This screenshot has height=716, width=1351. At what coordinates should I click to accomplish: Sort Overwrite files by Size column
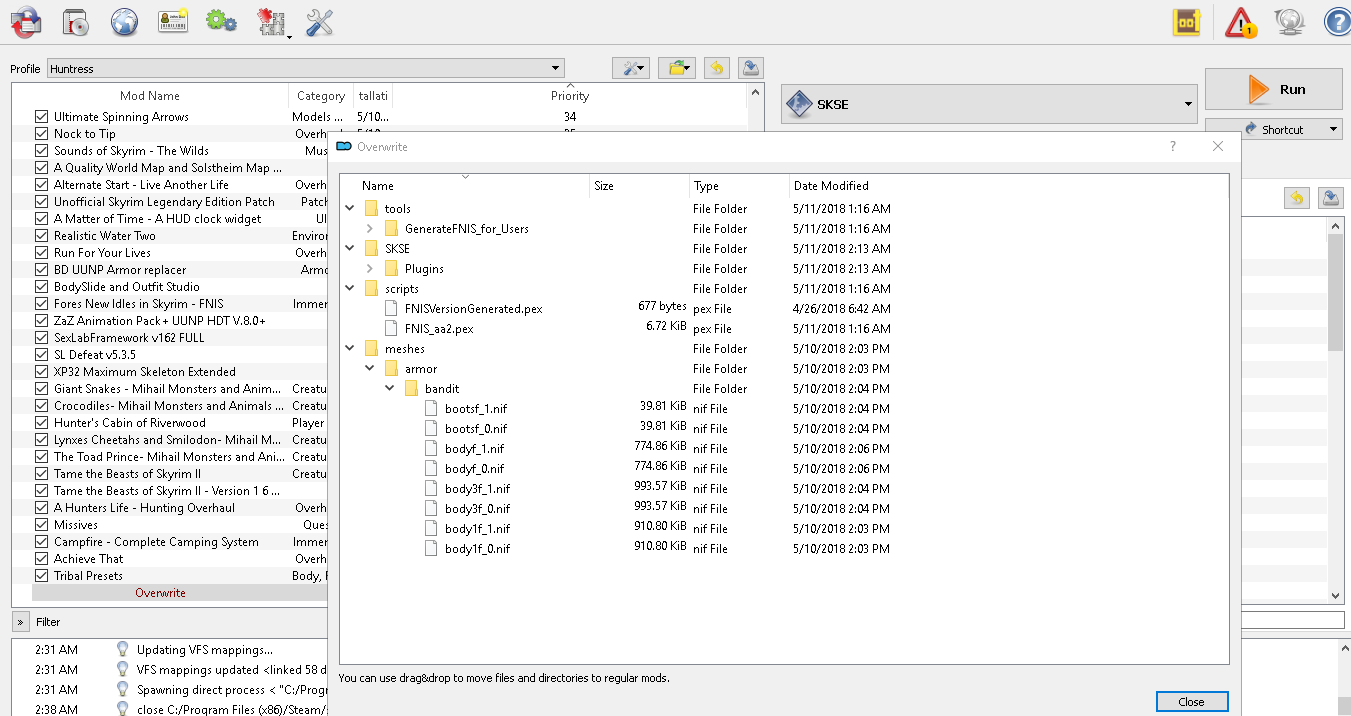click(x=640, y=186)
